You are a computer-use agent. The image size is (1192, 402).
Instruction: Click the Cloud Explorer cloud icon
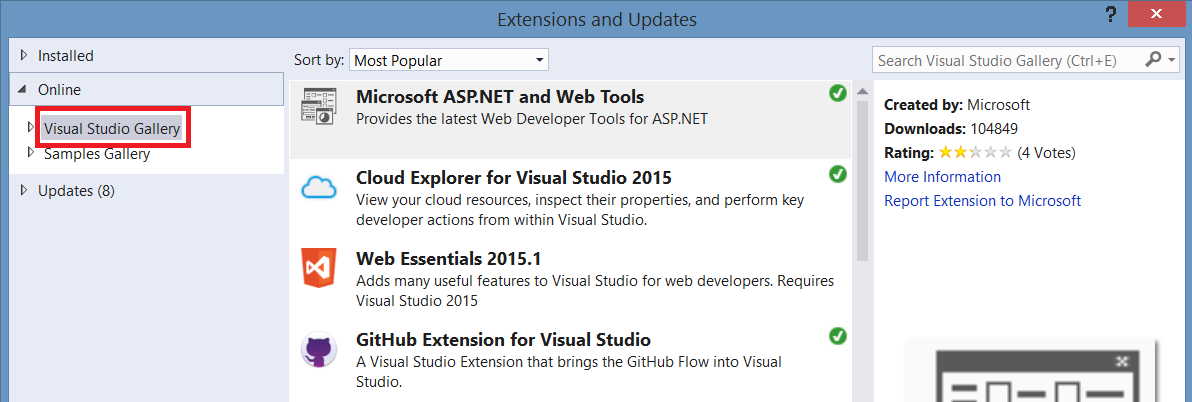319,187
